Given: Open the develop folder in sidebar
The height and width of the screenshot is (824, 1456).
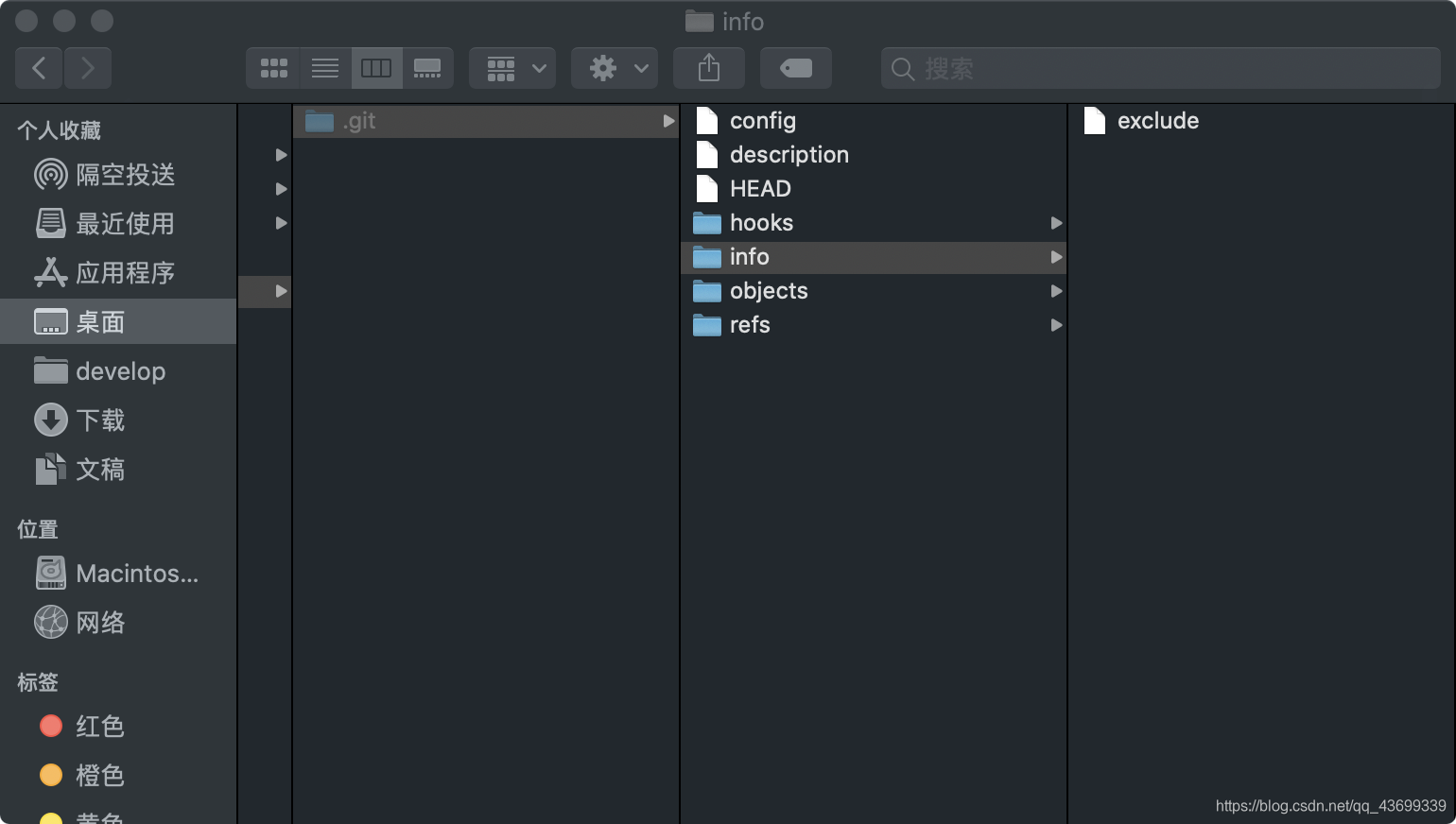Looking at the screenshot, I should coord(118,371).
